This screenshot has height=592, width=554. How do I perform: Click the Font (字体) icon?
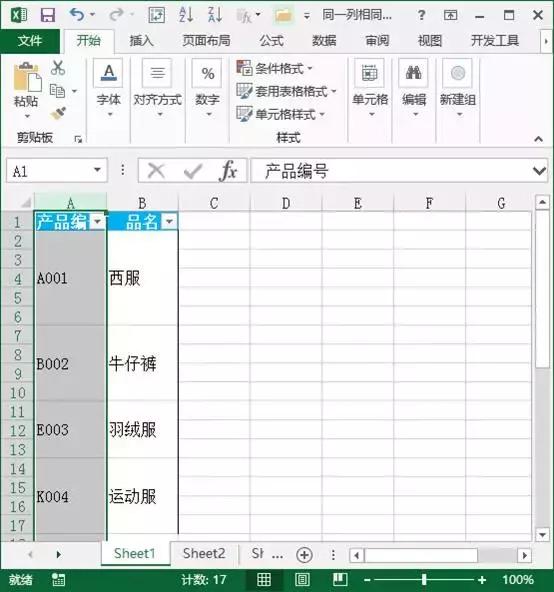click(108, 73)
